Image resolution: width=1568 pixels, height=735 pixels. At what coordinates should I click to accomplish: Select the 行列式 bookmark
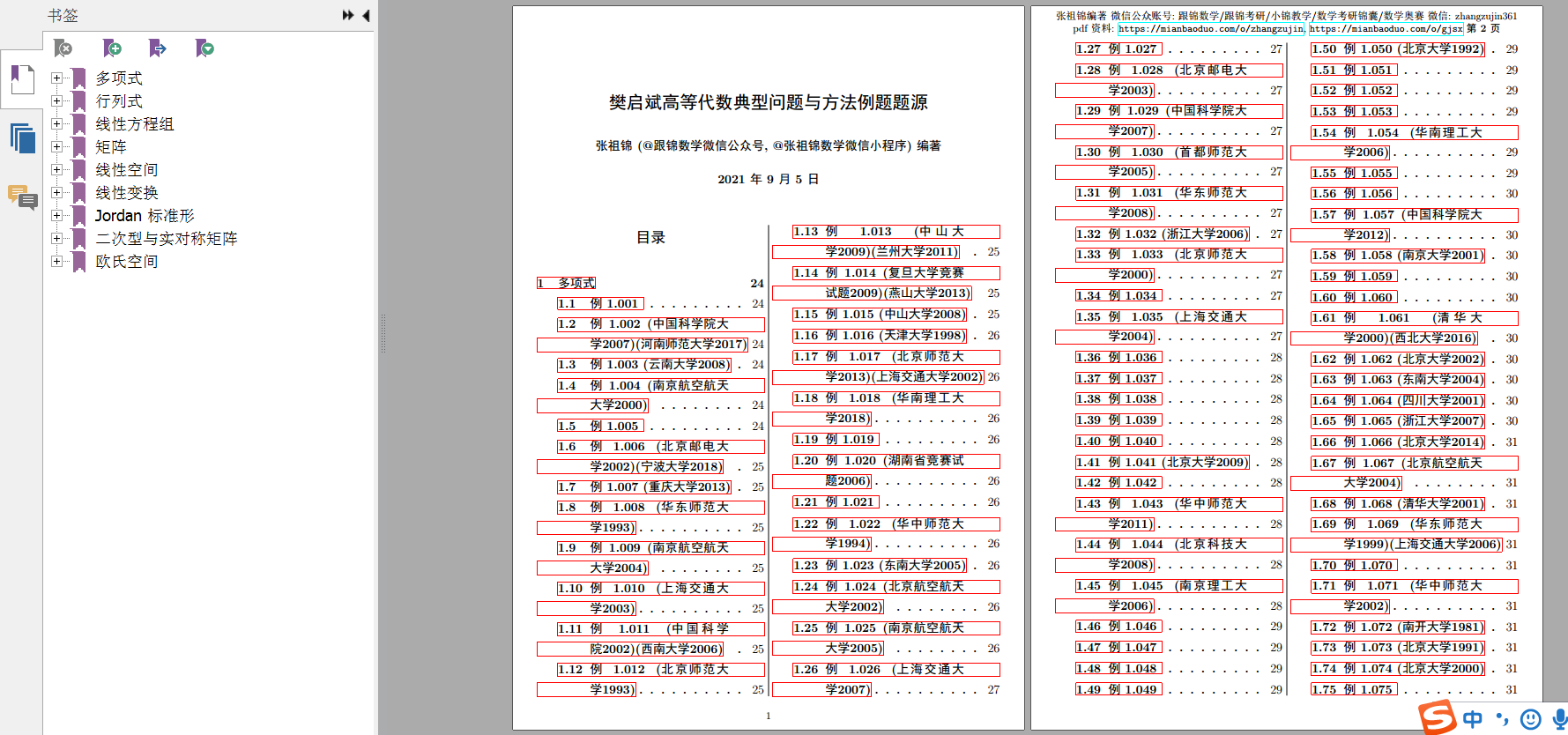click(119, 101)
